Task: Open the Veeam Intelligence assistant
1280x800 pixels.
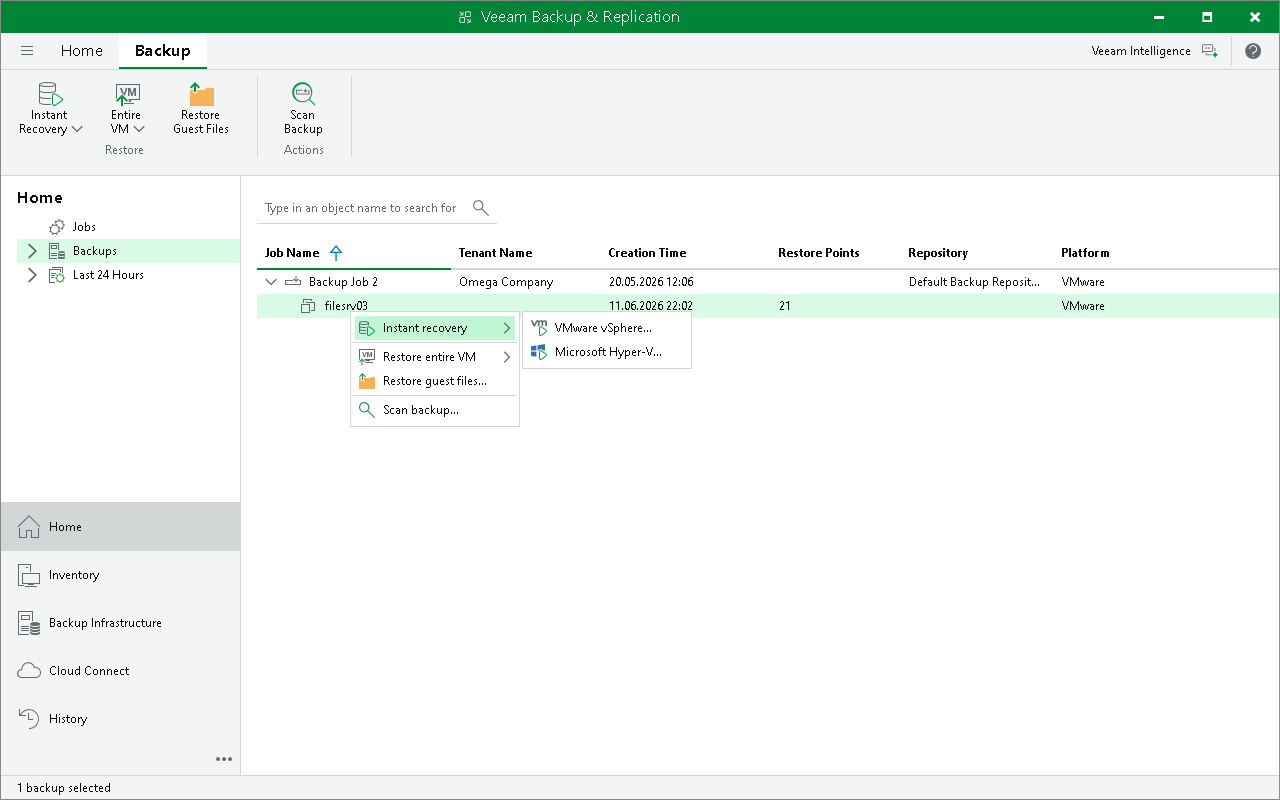Action: (x=1155, y=51)
